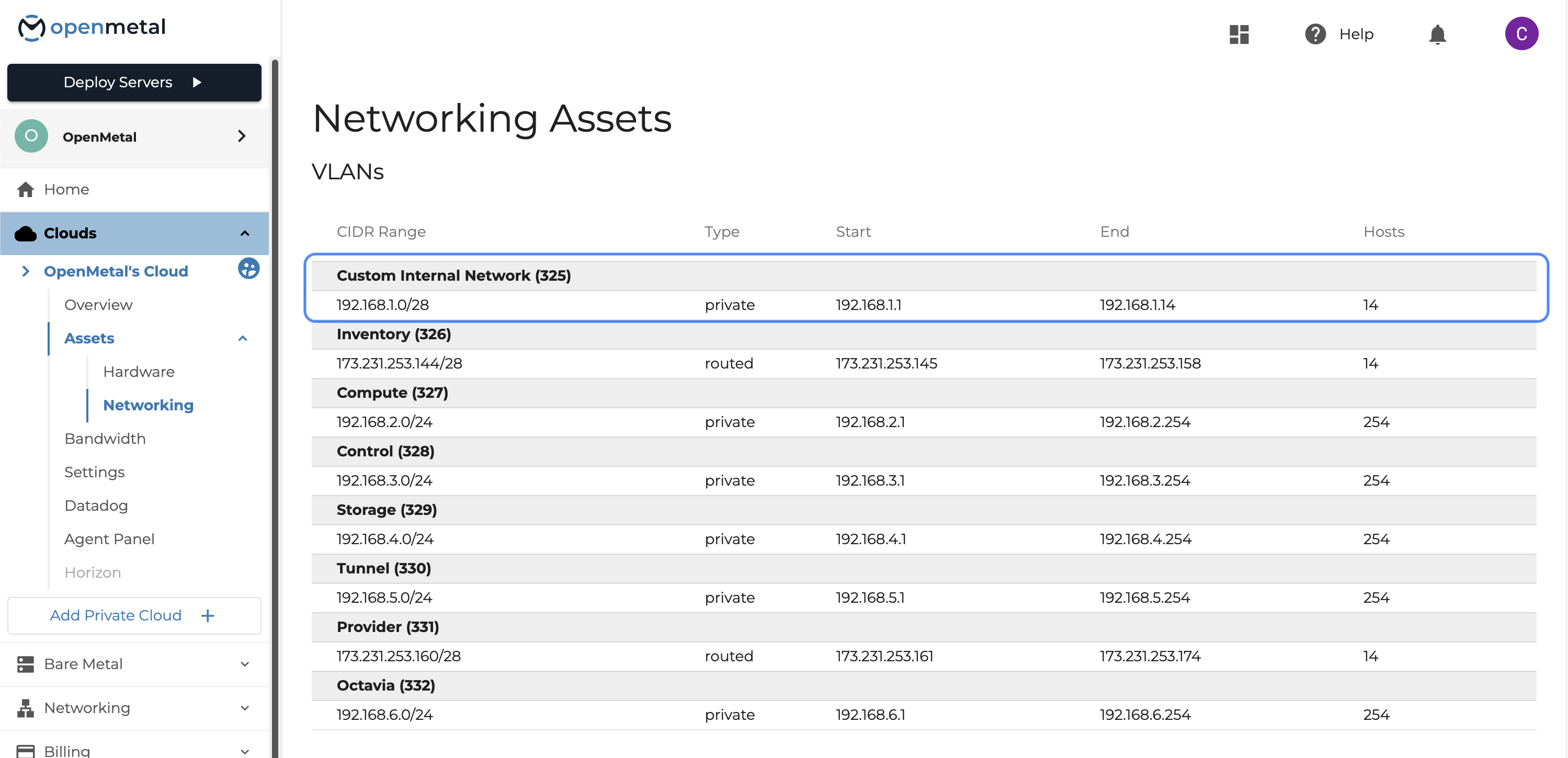This screenshot has height=758, width=1568.
Task: Go to the Bandwidth page
Action: 105,439
